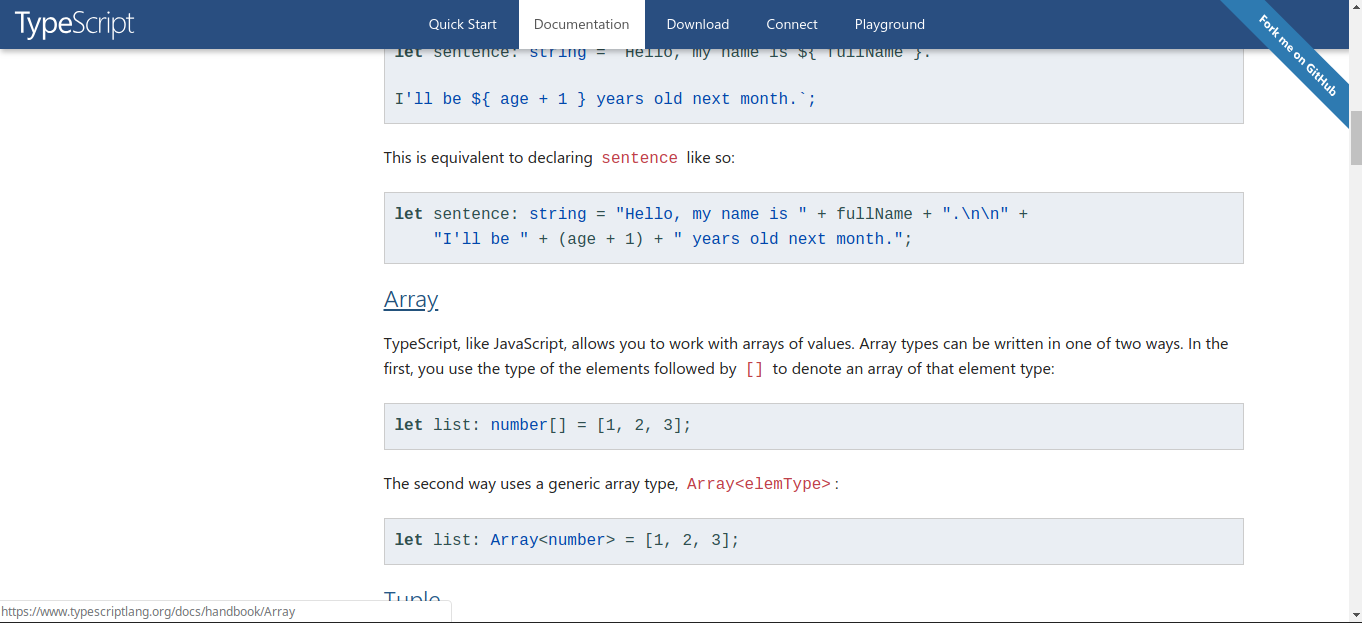Open the Quick Start page
The image size is (1362, 623).
[463, 24]
